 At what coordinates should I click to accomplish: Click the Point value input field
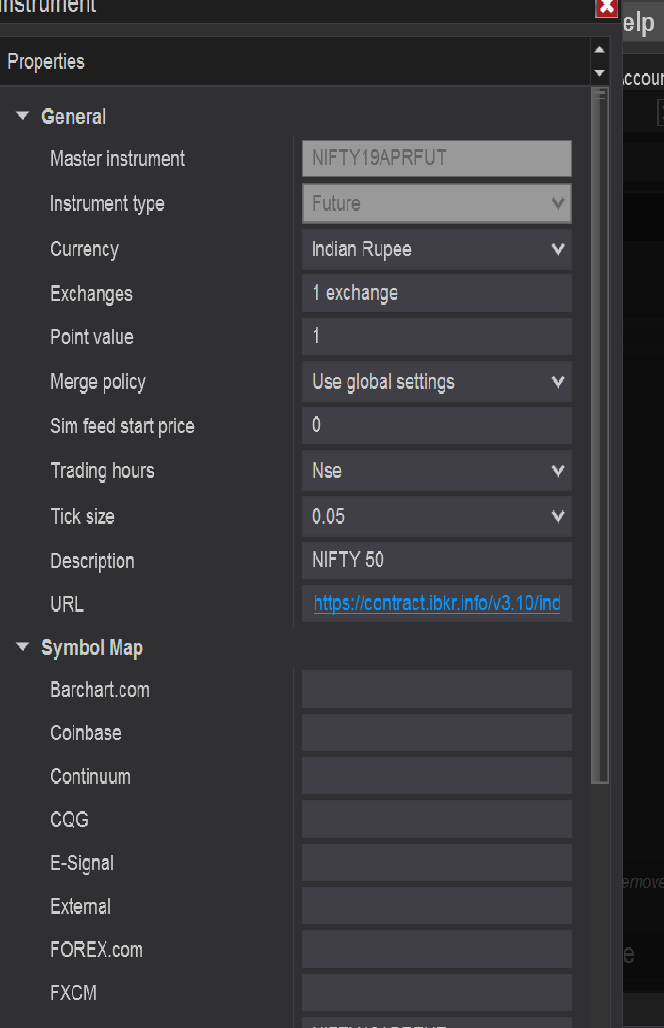coord(436,337)
